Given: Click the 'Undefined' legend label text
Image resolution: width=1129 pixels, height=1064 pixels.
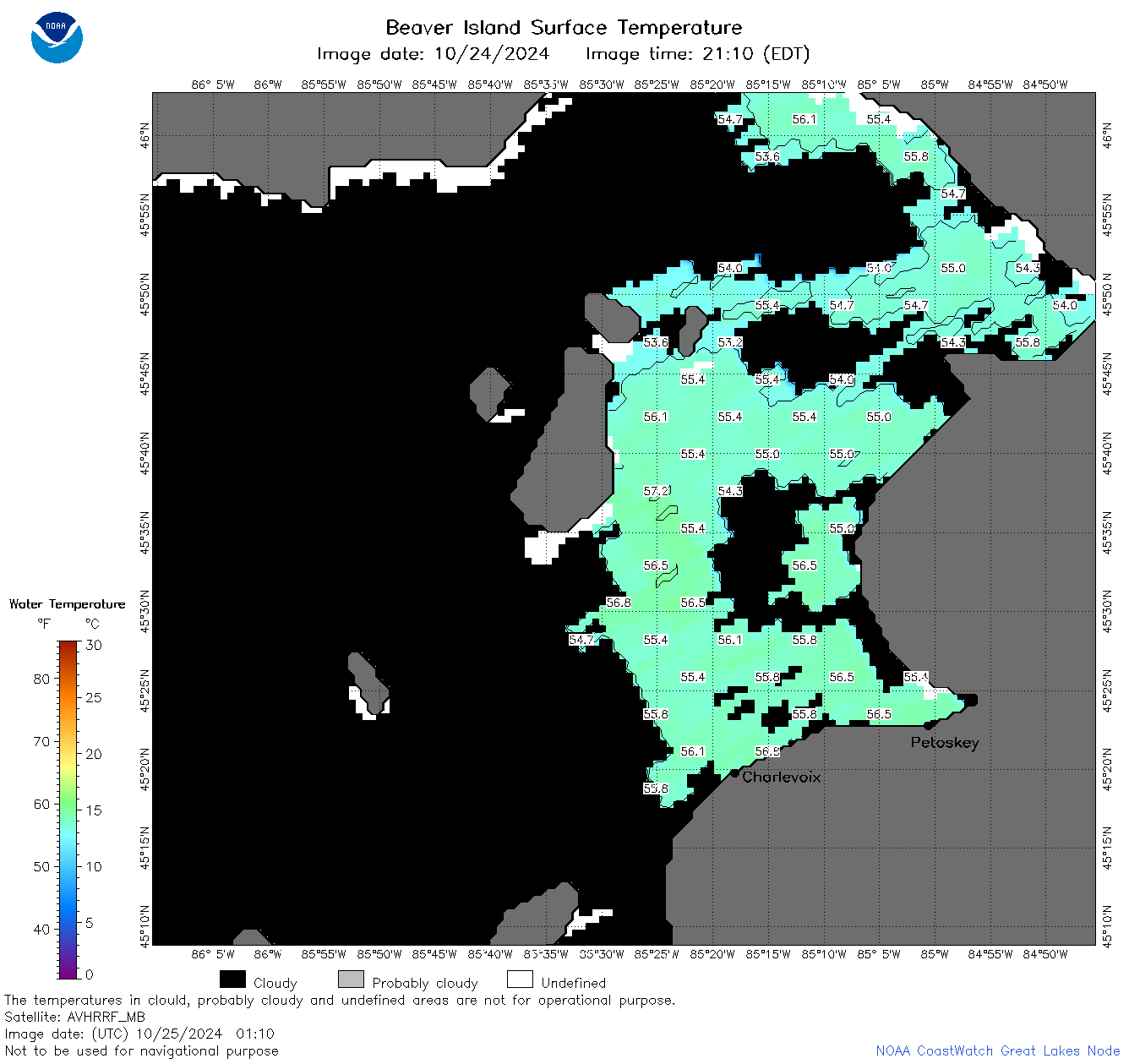Looking at the screenshot, I should point(574,983).
